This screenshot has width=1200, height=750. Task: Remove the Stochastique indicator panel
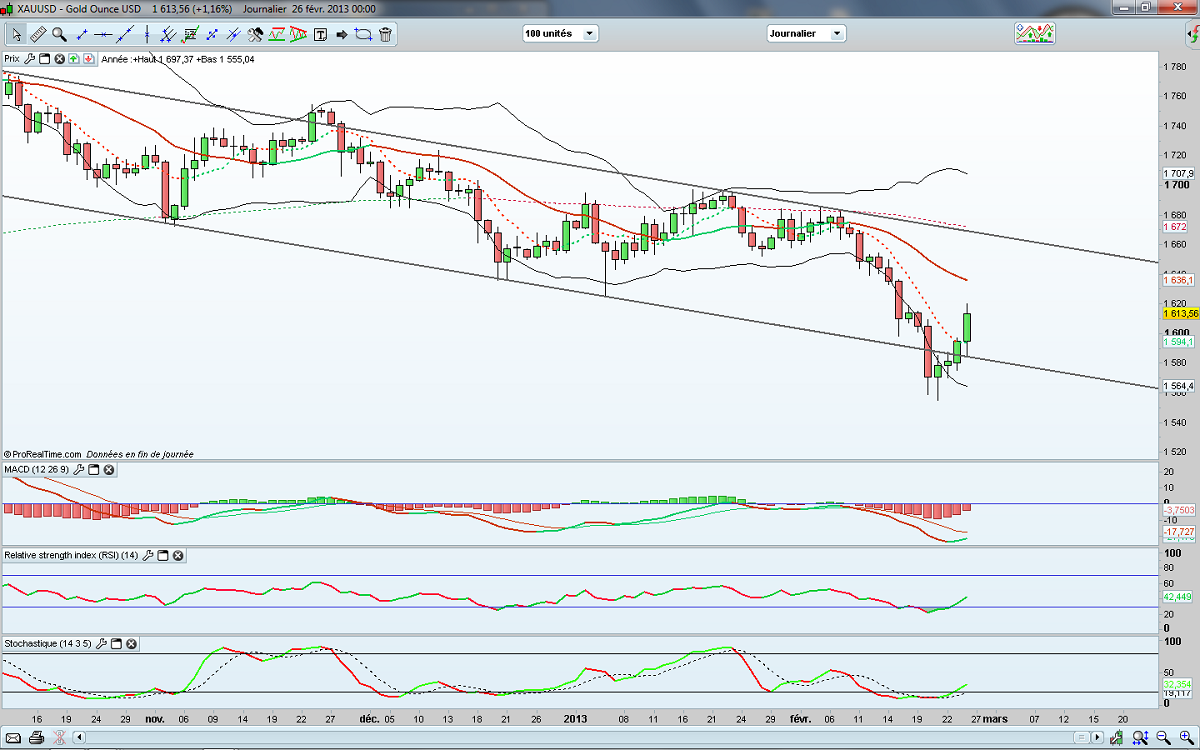(x=131, y=644)
